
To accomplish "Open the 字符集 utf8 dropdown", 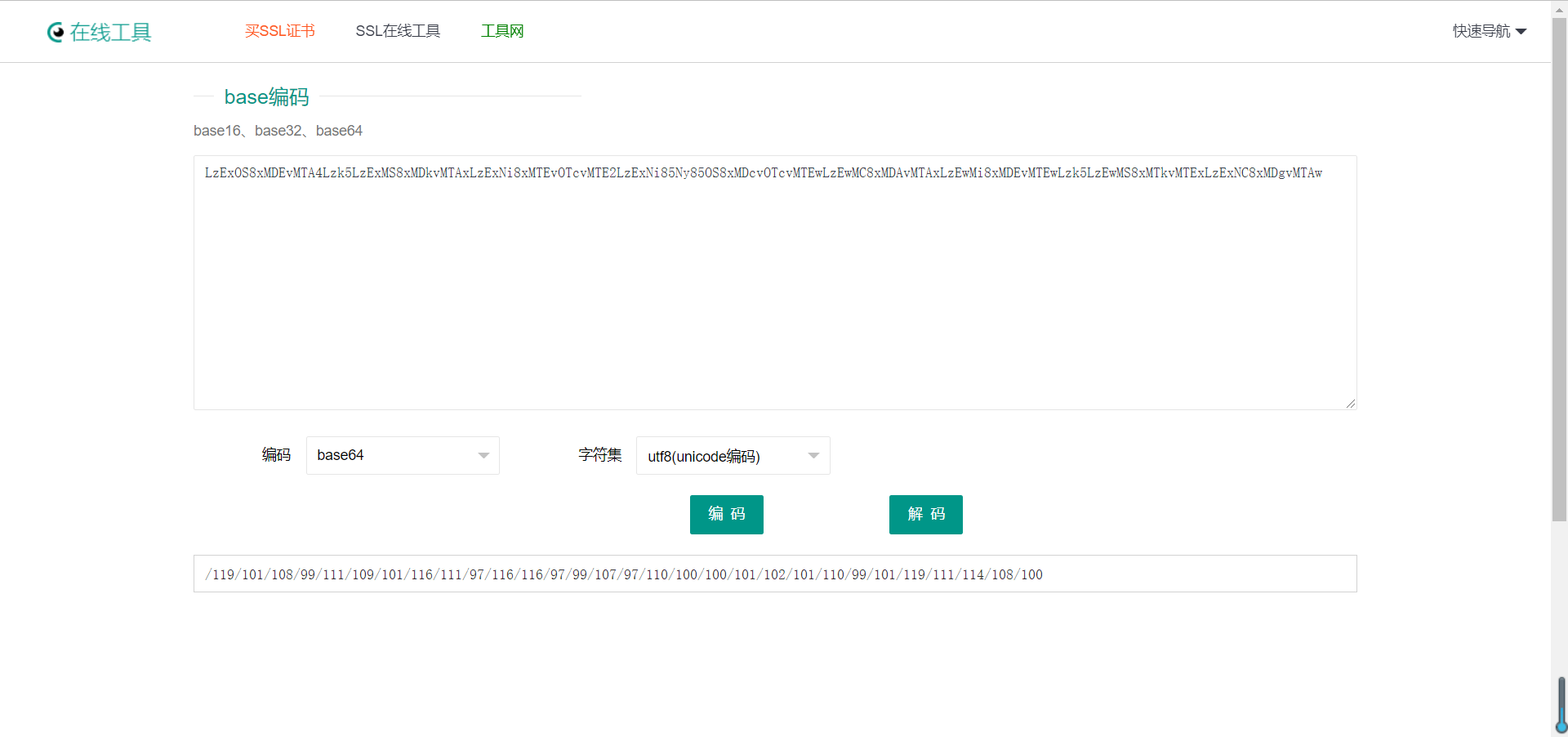I will (733, 455).
